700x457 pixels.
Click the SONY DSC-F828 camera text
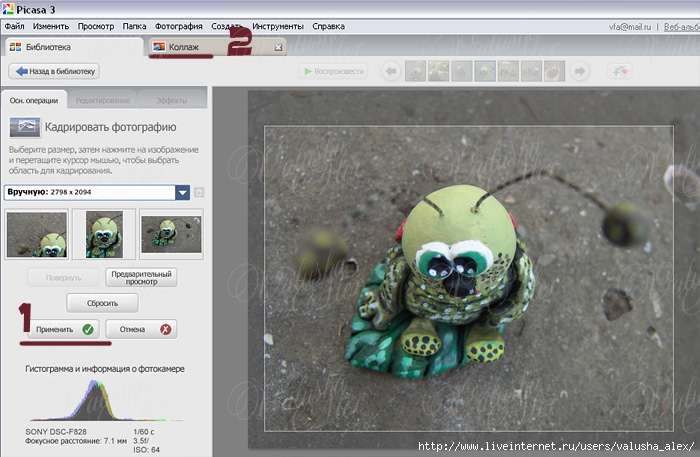tap(56, 432)
